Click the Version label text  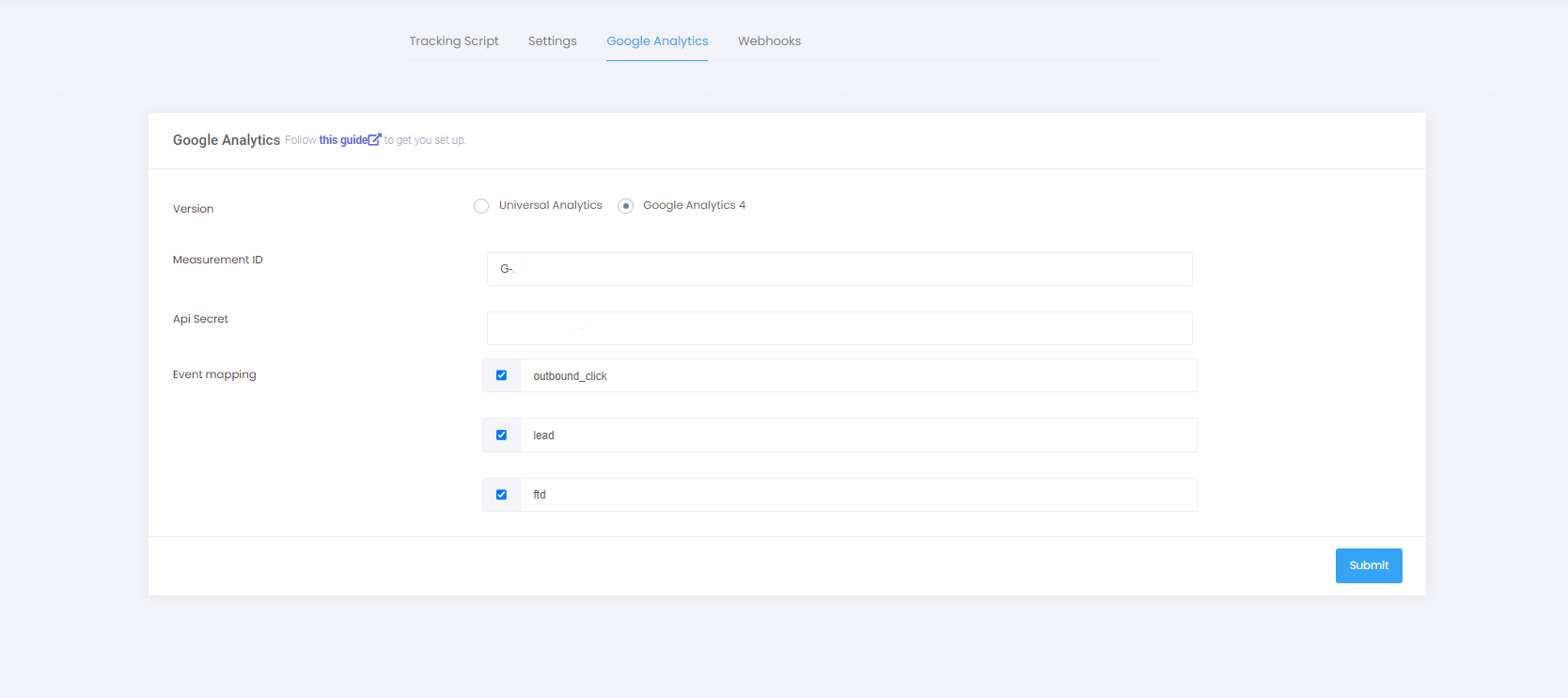click(x=193, y=209)
